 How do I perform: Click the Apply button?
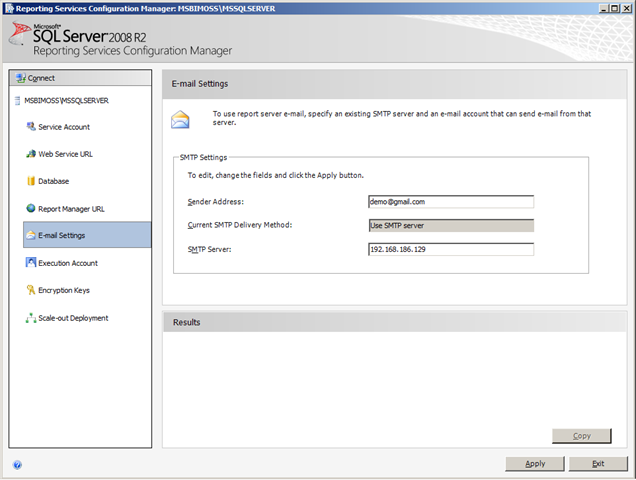[x=535, y=463]
